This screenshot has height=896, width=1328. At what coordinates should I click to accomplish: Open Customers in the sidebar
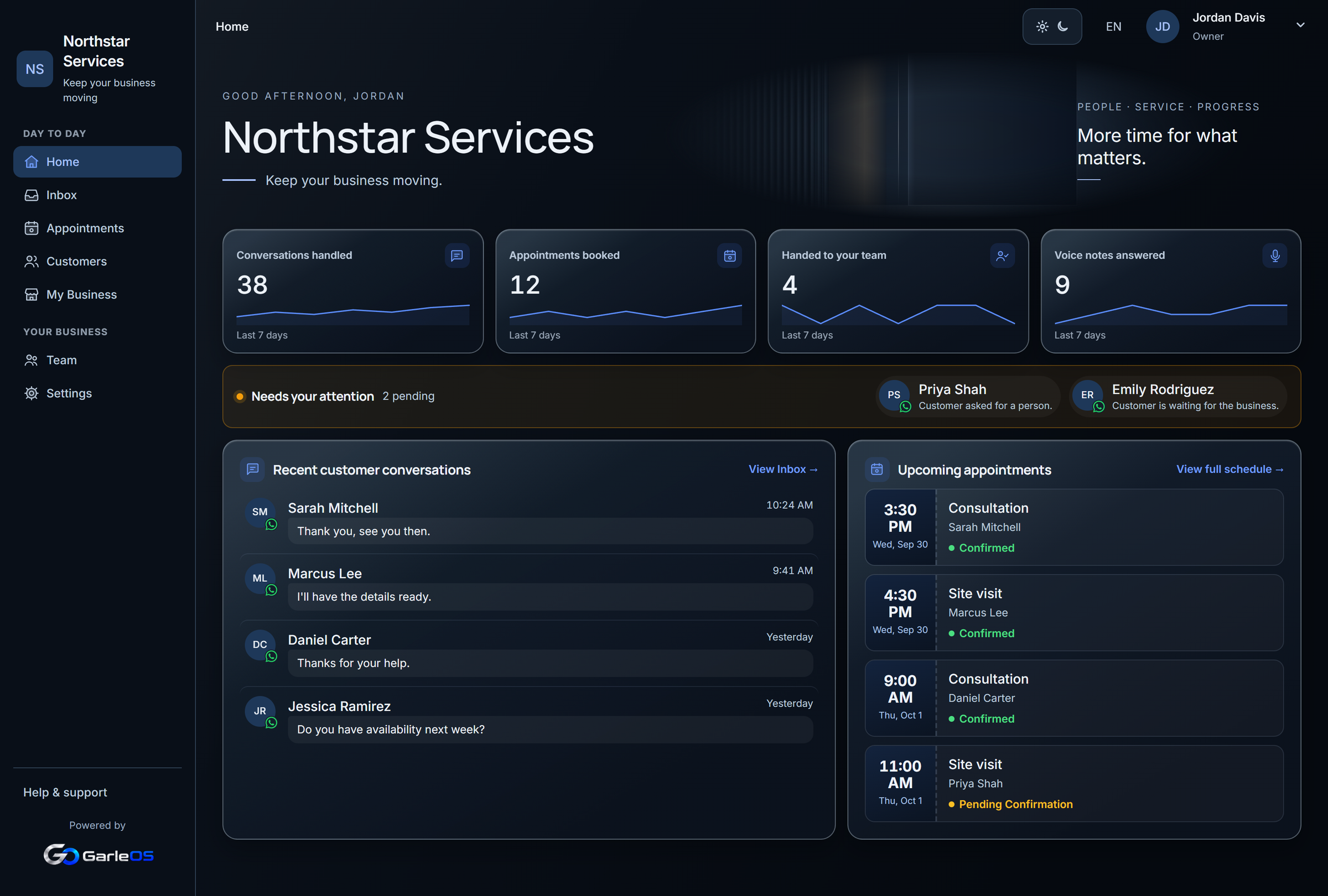point(97,261)
